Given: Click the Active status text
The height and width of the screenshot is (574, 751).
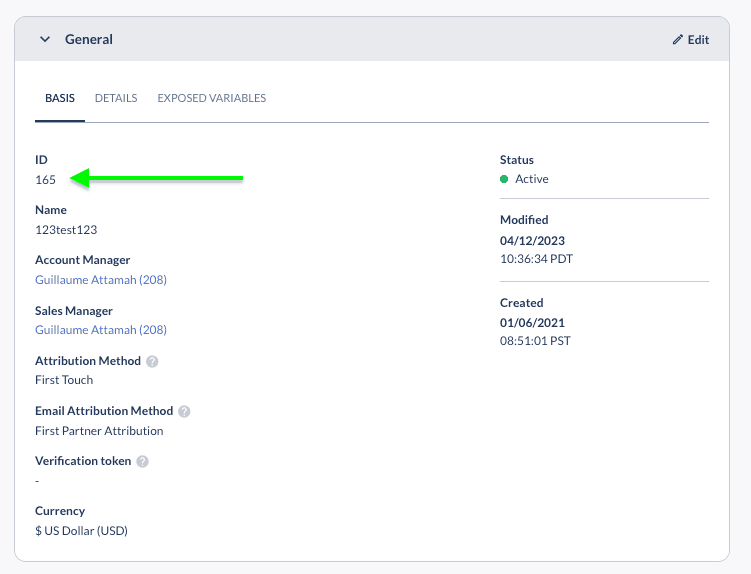Looking at the screenshot, I should click(x=532, y=179).
